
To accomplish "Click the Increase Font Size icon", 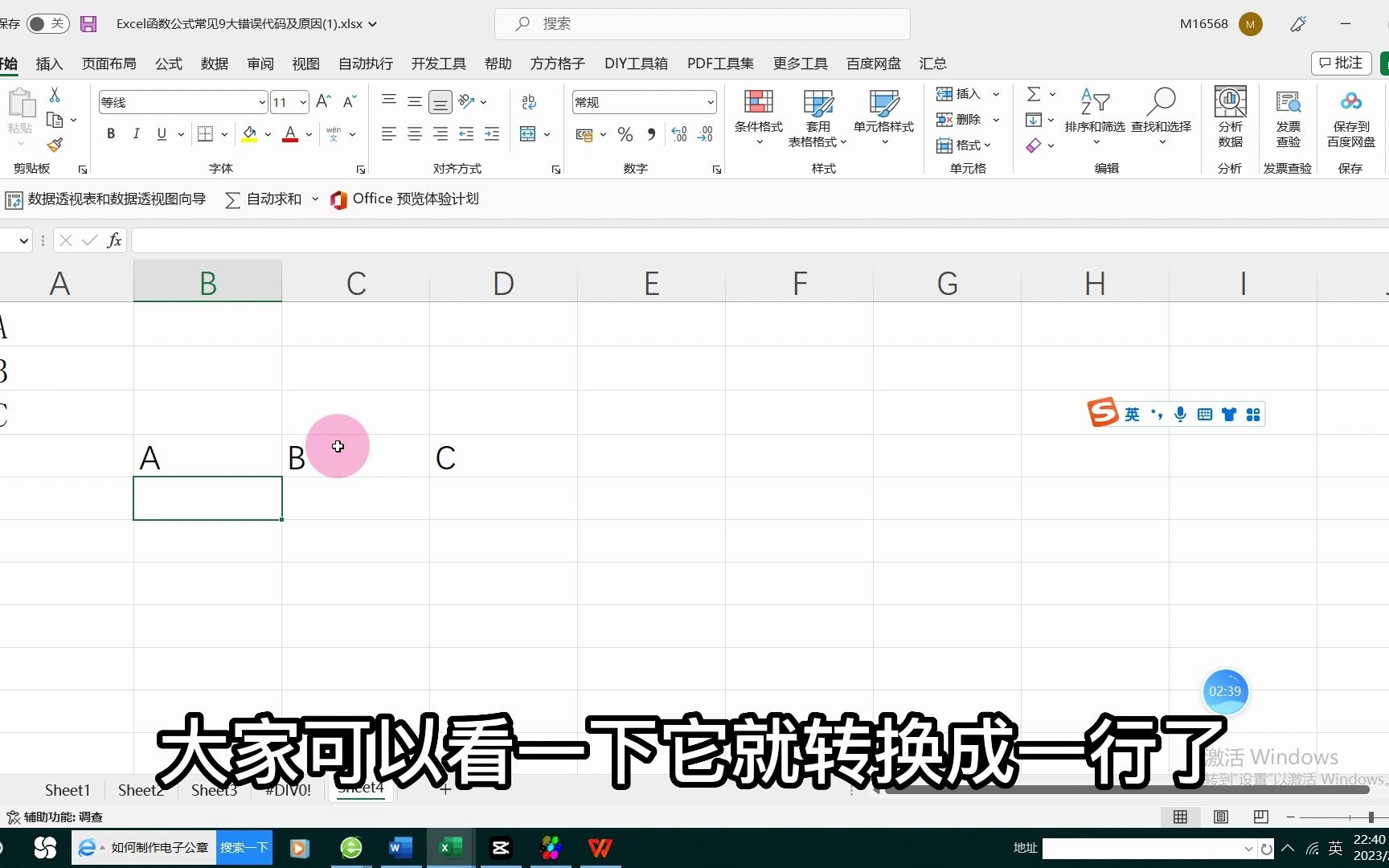I will click(x=323, y=102).
